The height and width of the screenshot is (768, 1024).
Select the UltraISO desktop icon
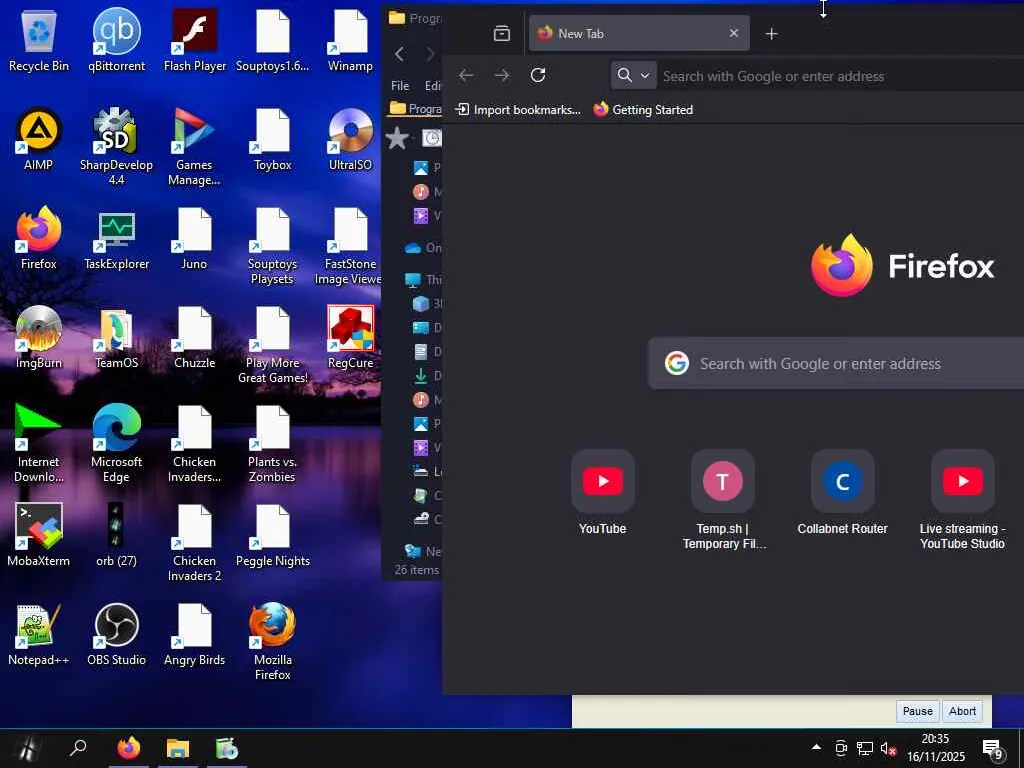[x=350, y=139]
